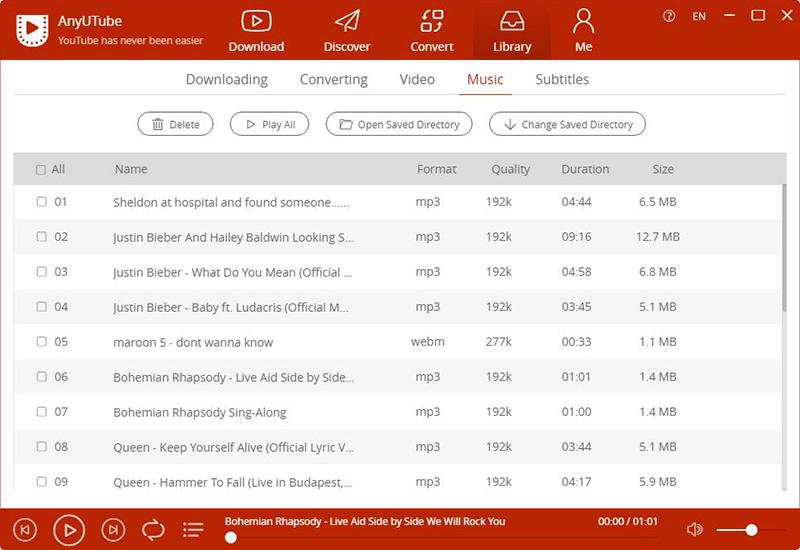800x550 pixels.
Task: Select 'maroon 5 - dont wanna know' track
Action: (x=193, y=342)
